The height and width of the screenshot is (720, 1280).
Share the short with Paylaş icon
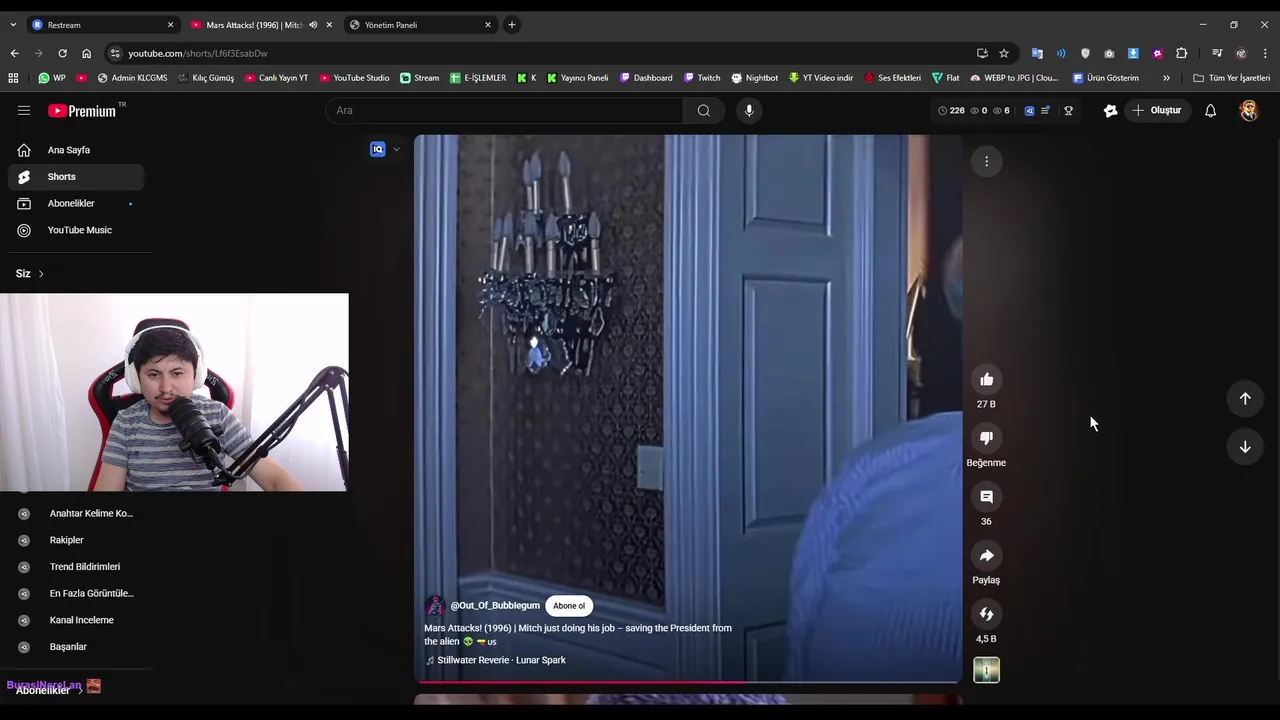986,556
